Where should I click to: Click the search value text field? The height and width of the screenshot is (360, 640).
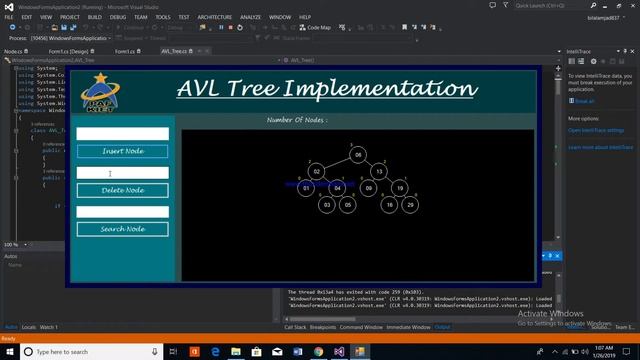[x=122, y=211]
